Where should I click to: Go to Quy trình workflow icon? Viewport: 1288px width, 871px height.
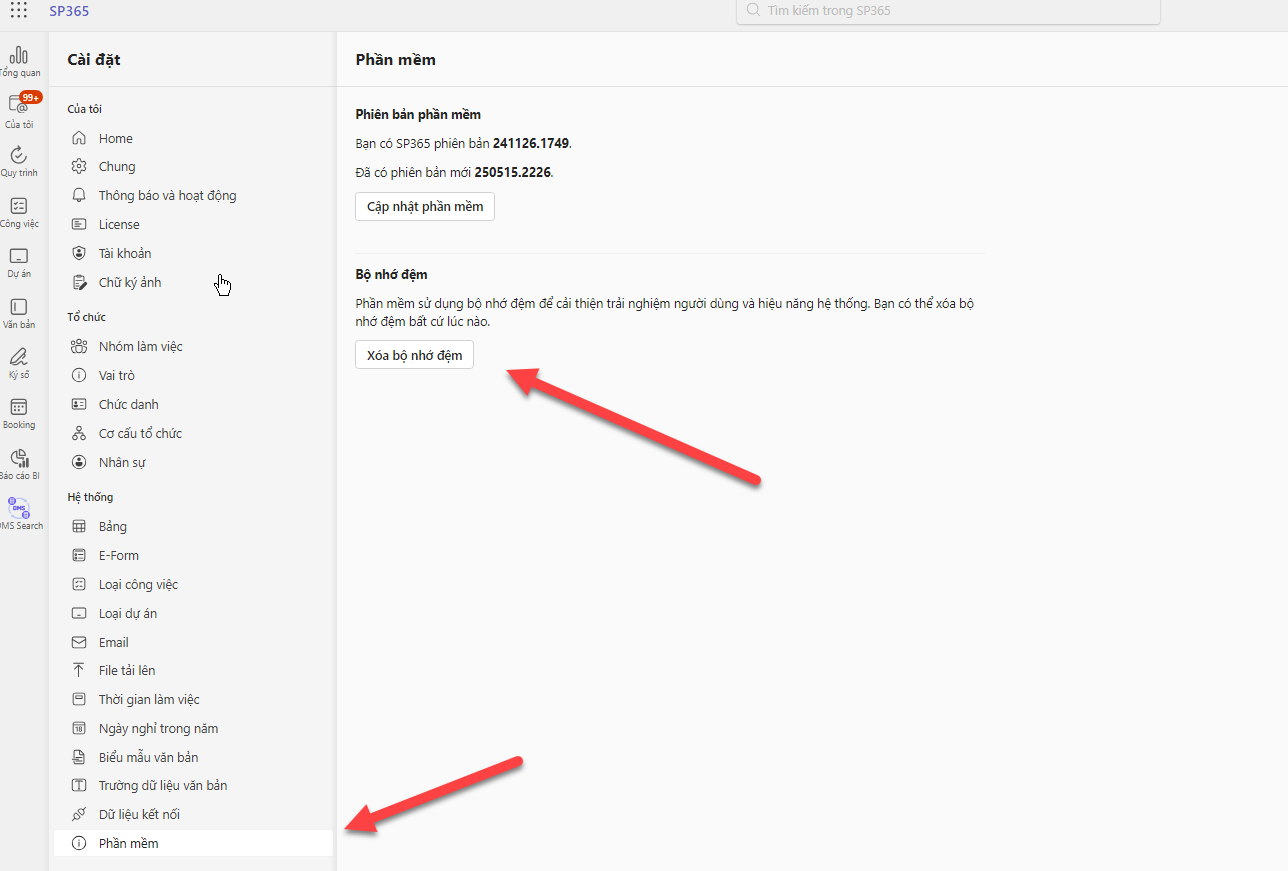click(19, 161)
